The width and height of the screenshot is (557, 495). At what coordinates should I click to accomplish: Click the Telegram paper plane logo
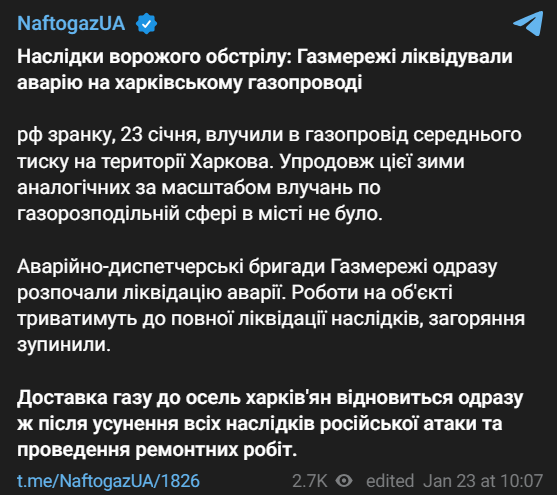coord(529,23)
